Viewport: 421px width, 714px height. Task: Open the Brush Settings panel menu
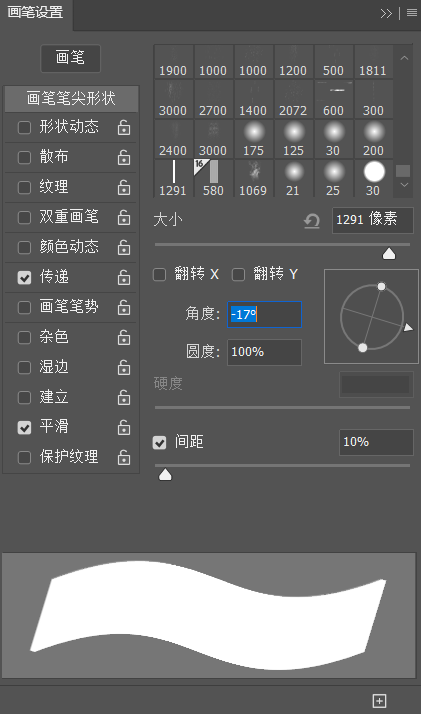(411, 13)
